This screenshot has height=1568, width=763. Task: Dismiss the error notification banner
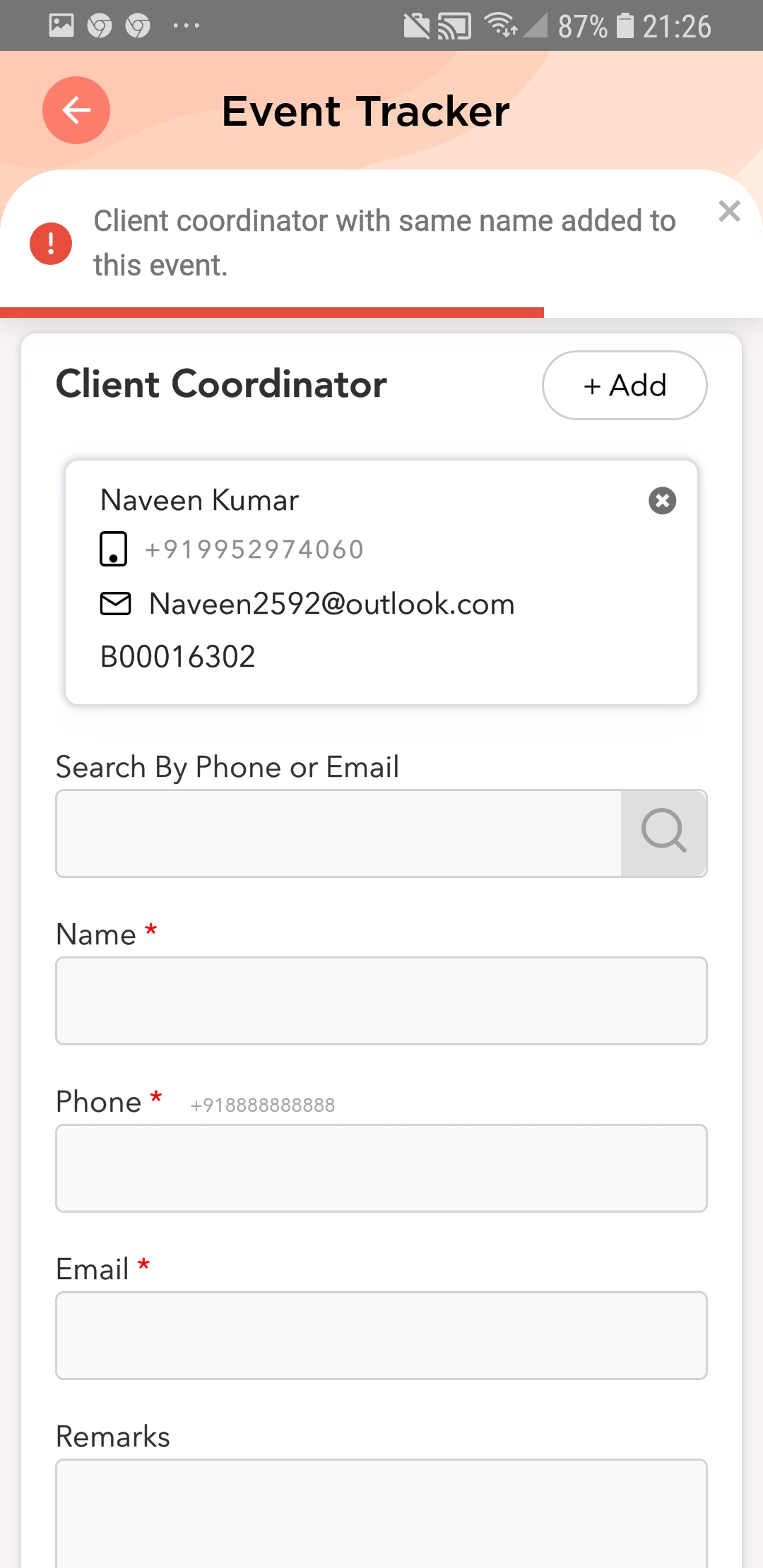729,211
